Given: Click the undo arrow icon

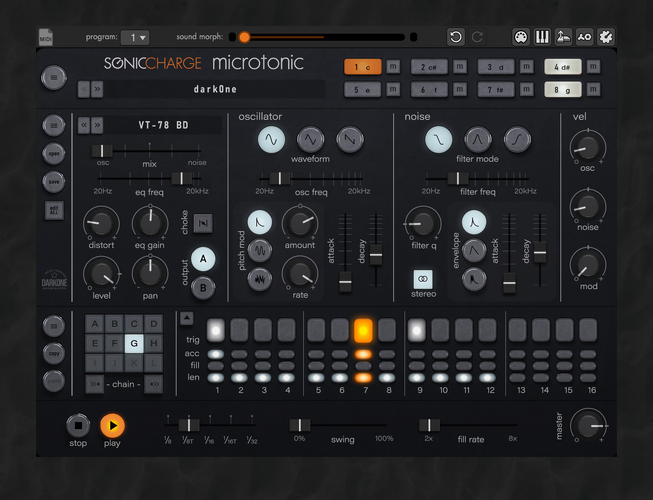Looking at the screenshot, I should point(456,37).
